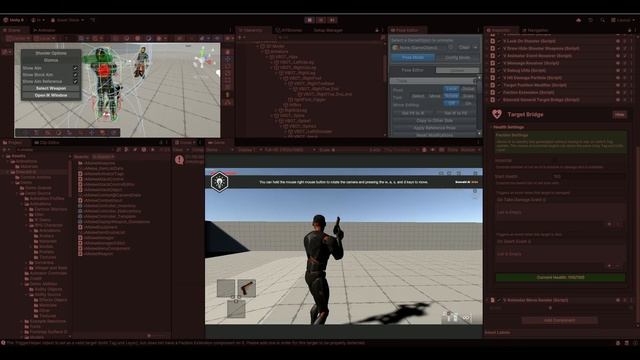Click the Copy to Other Side button
The image size is (640, 360).
click(434, 120)
